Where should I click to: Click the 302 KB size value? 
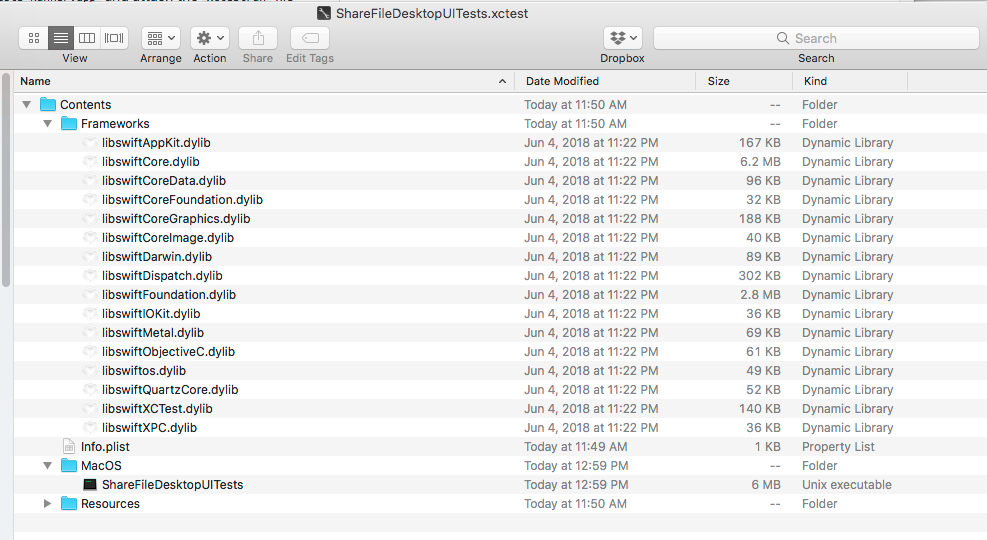coord(759,276)
